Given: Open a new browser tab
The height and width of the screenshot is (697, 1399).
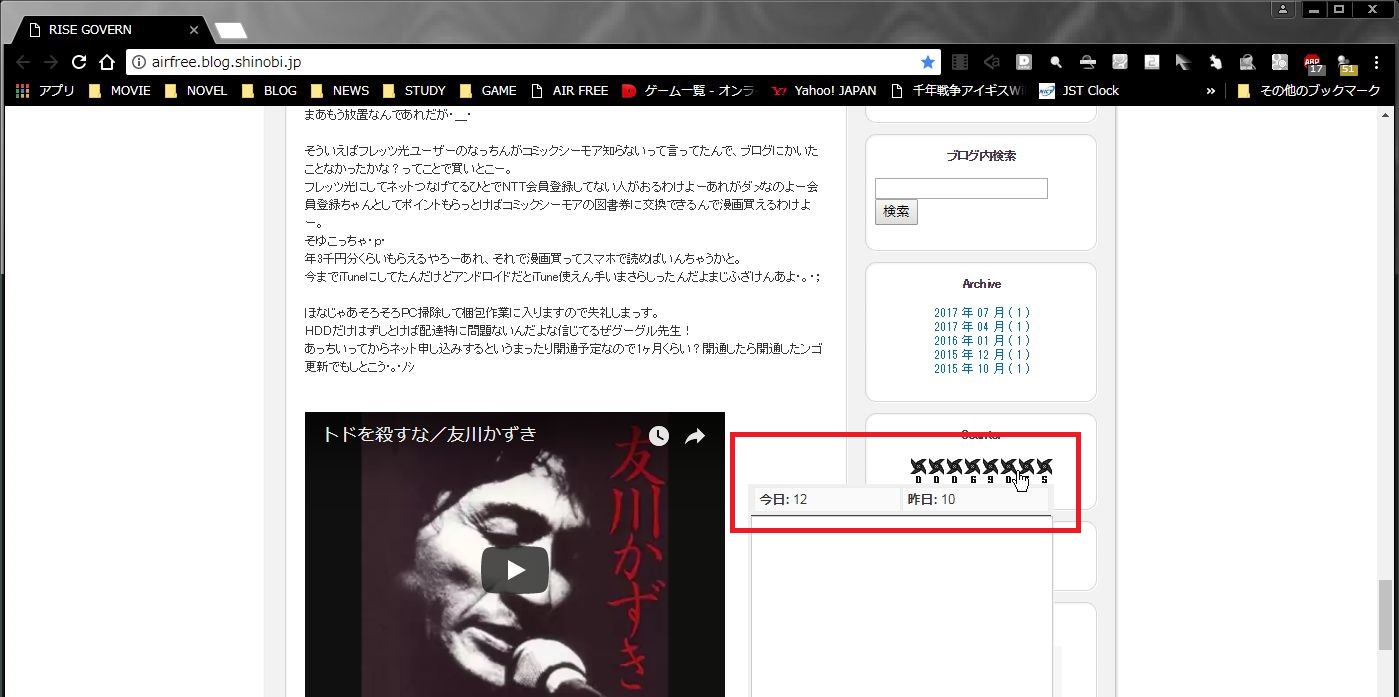Looking at the screenshot, I should click(230, 30).
